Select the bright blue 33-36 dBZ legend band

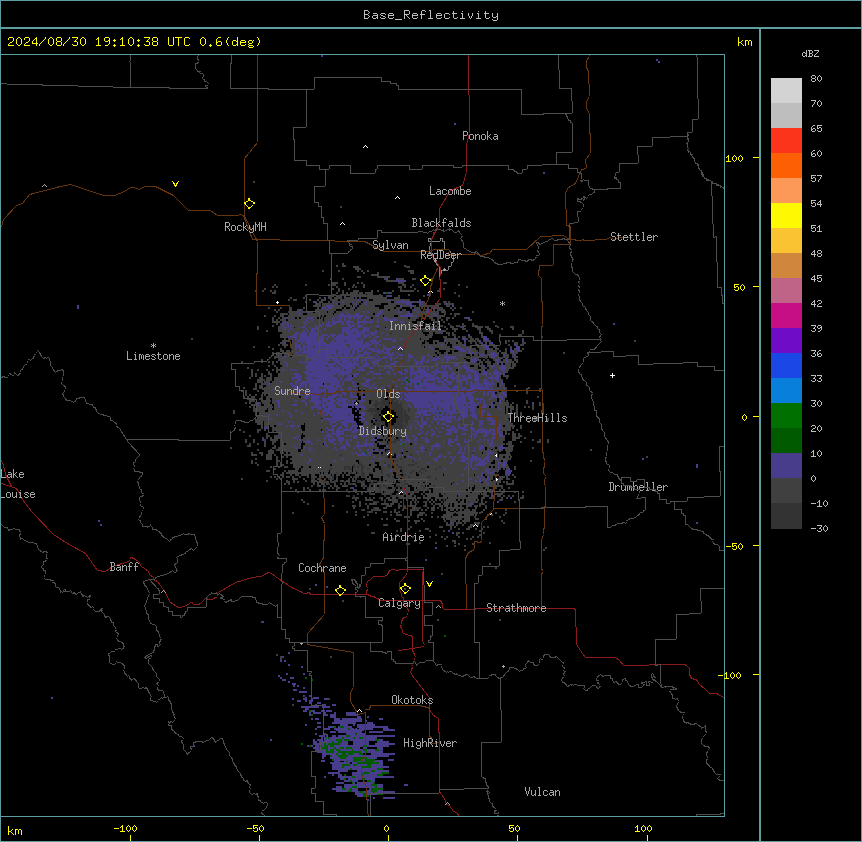(x=786, y=365)
